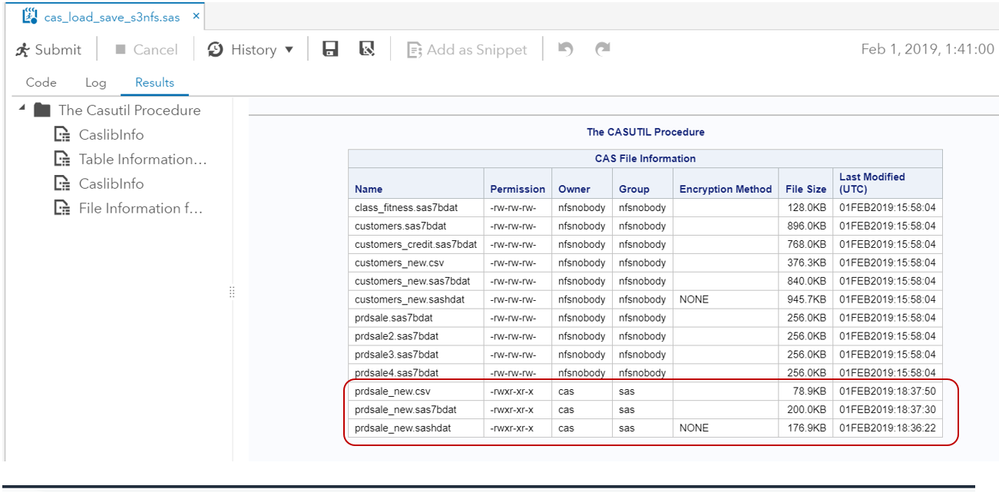Collapse The Casutil Procedure tree node

22,110
